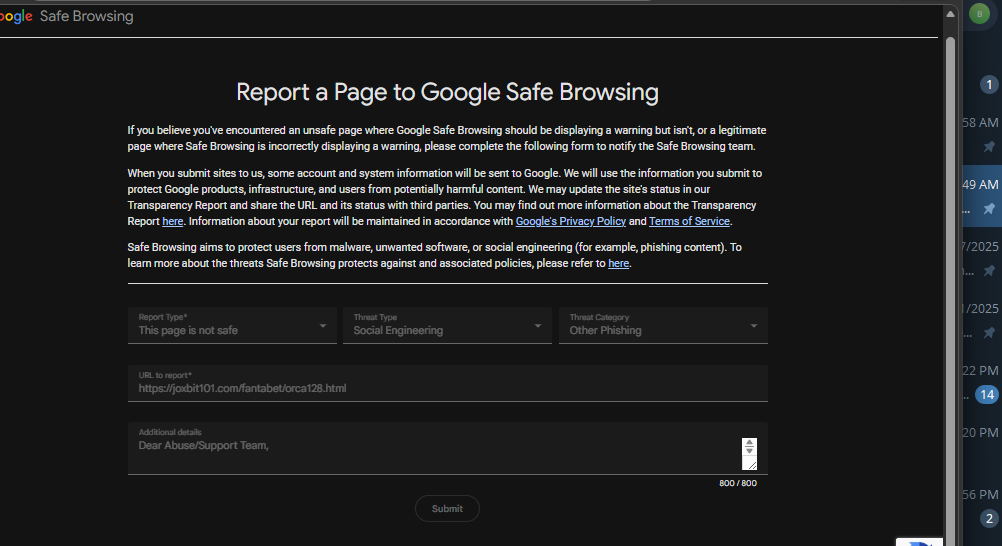This screenshot has height=546, width=1002.
Task: Click the pin icon on 49 AM chat
Action: [x=989, y=209]
